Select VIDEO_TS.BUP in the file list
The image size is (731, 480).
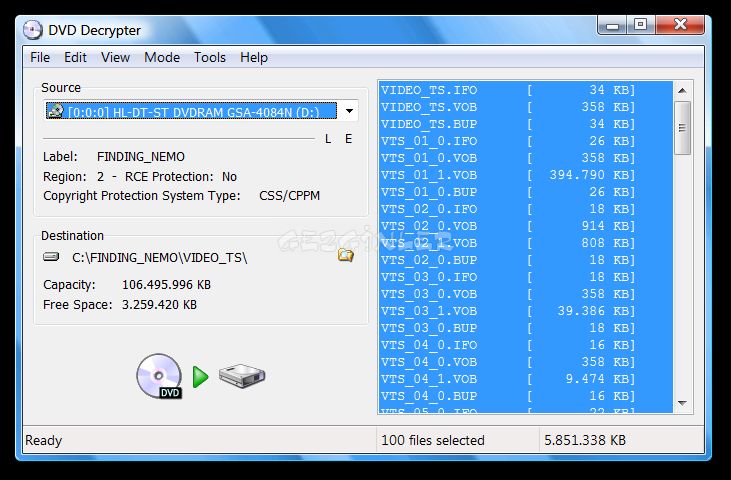tap(526, 124)
